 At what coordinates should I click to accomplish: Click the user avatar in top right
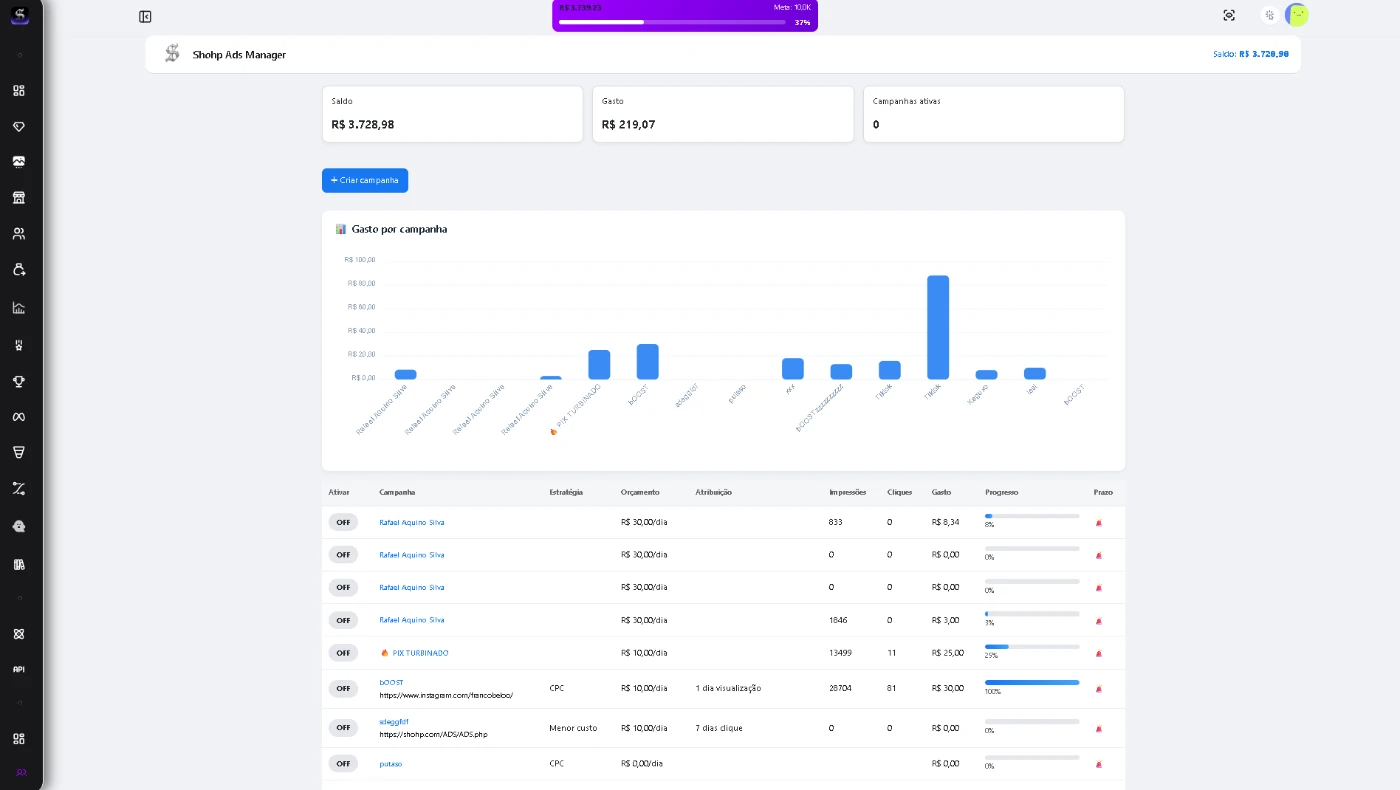point(1296,15)
